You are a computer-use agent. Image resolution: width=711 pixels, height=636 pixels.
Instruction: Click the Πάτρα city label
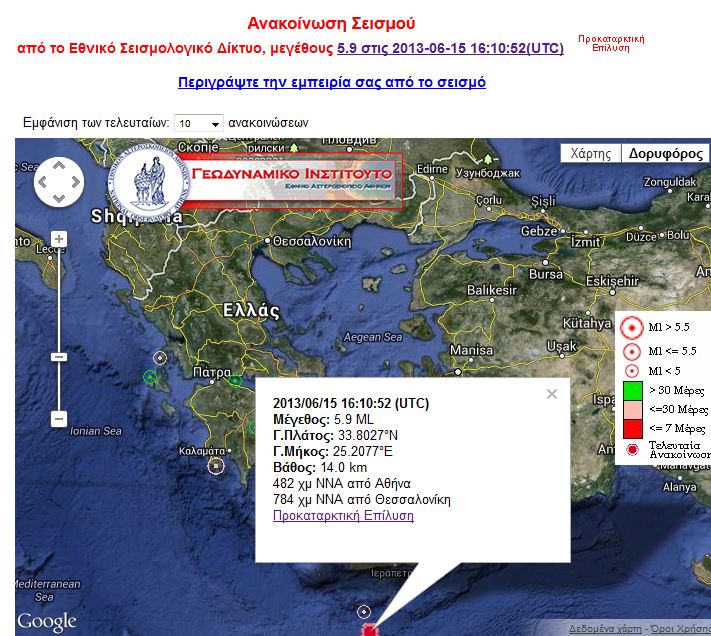212,372
